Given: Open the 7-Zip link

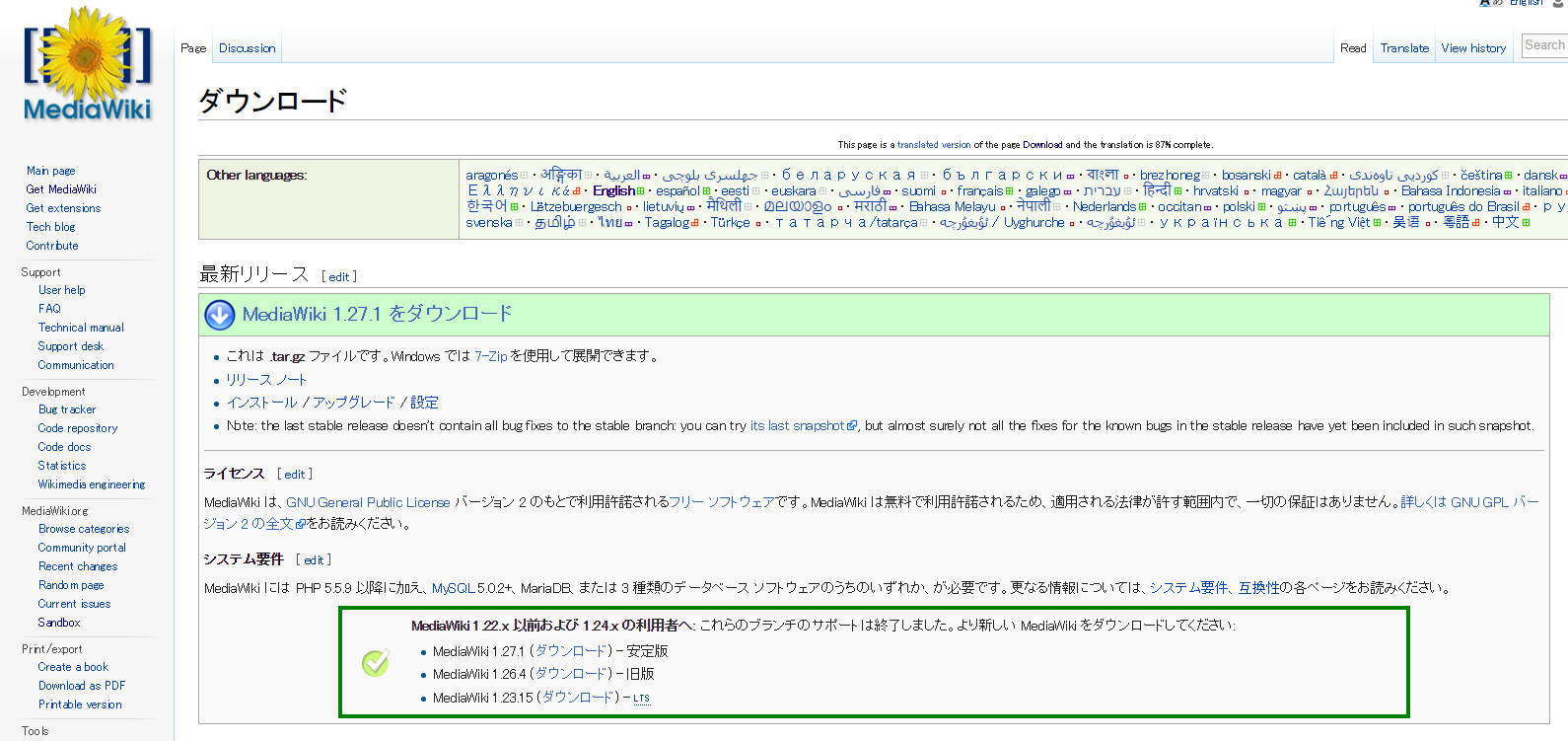Looking at the screenshot, I should pyautogui.click(x=490, y=356).
